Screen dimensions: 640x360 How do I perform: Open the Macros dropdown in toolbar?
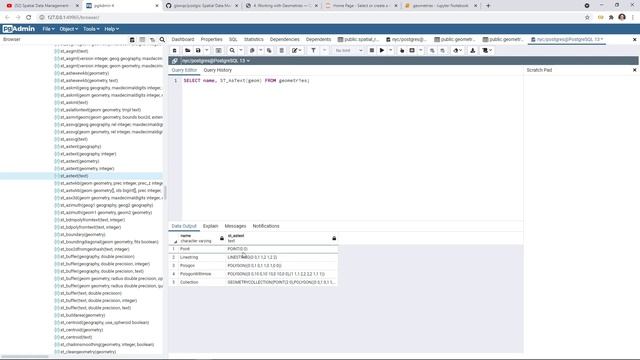tap(487, 51)
